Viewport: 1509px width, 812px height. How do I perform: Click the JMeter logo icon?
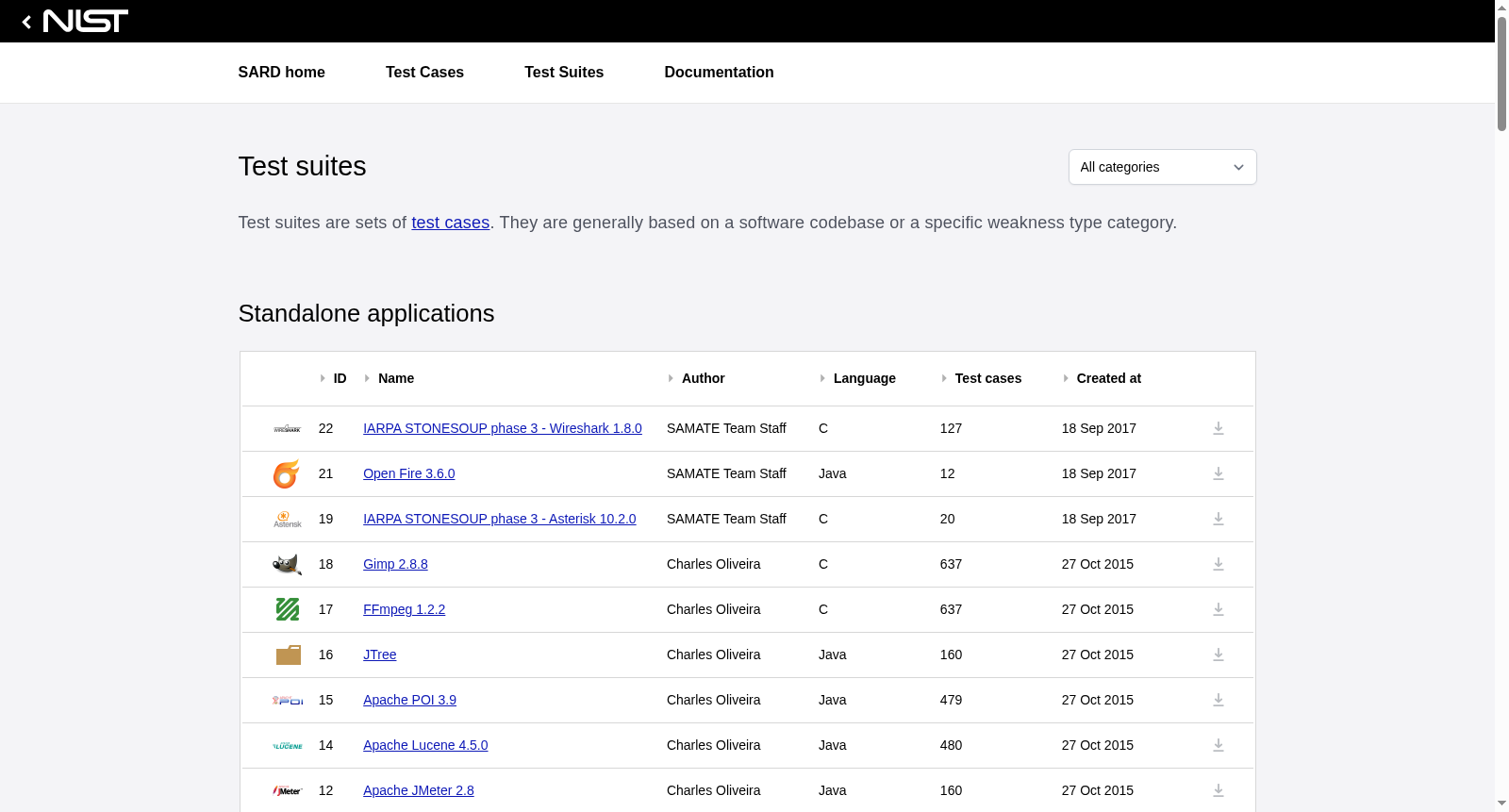(x=288, y=790)
